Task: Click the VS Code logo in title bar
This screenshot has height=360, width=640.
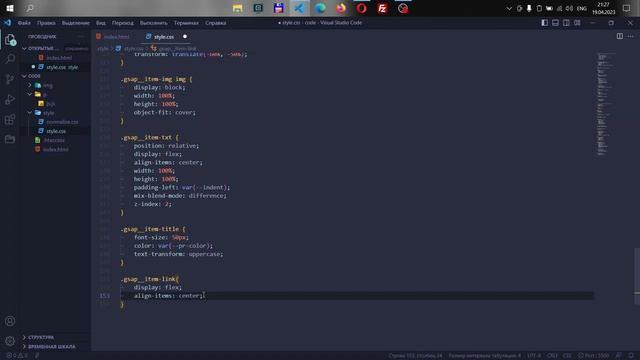Action: (x=7, y=23)
